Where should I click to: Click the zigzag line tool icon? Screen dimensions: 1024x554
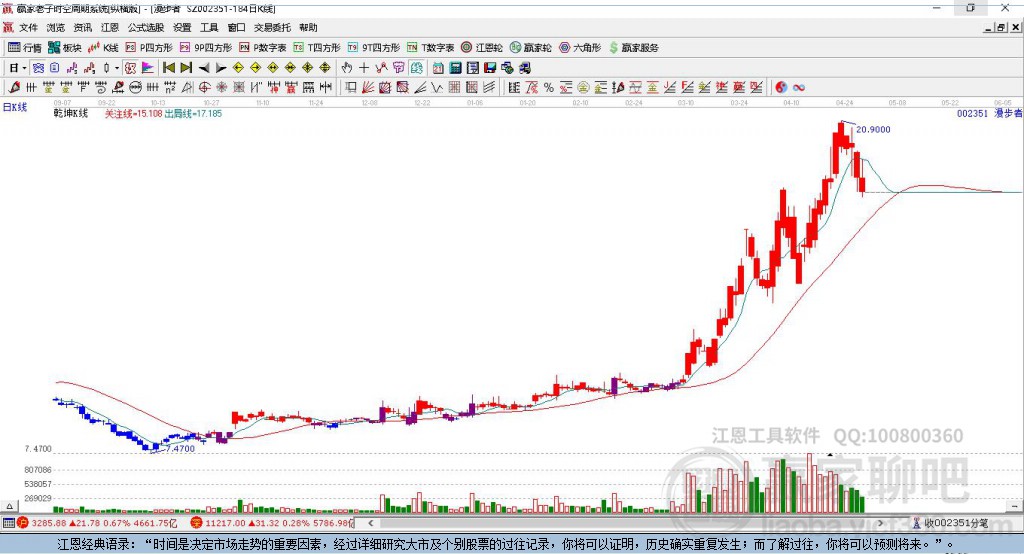[x=381, y=68]
